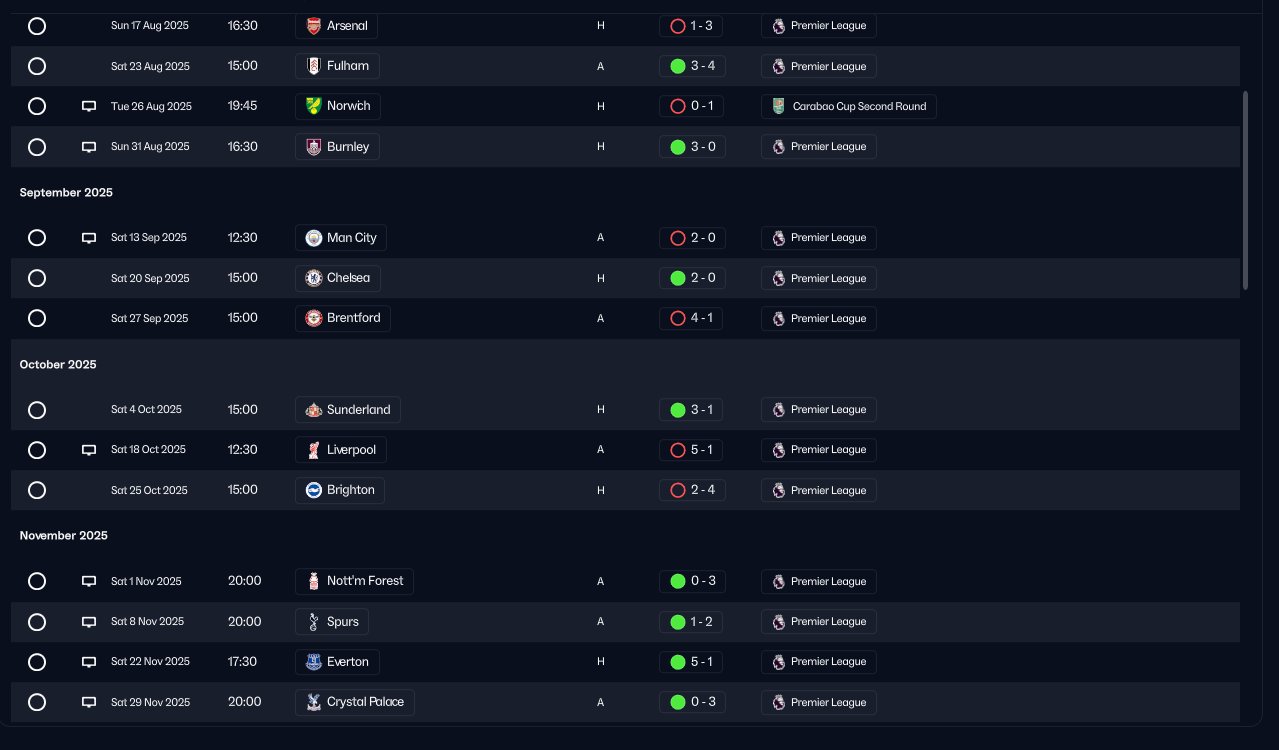Viewport: 1279px width, 750px height.
Task: Open the 5 - 1 Everton score result
Action: pos(691,662)
